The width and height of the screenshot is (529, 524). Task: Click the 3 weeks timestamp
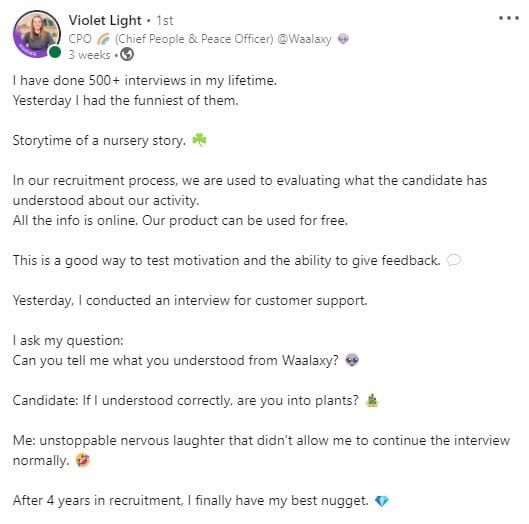tap(89, 55)
